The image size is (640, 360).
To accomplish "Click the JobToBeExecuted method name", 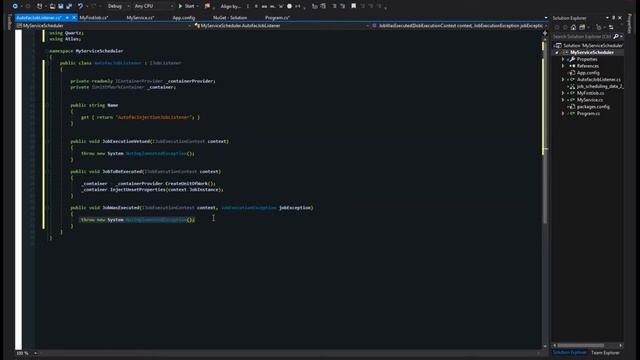I will [x=122, y=171].
